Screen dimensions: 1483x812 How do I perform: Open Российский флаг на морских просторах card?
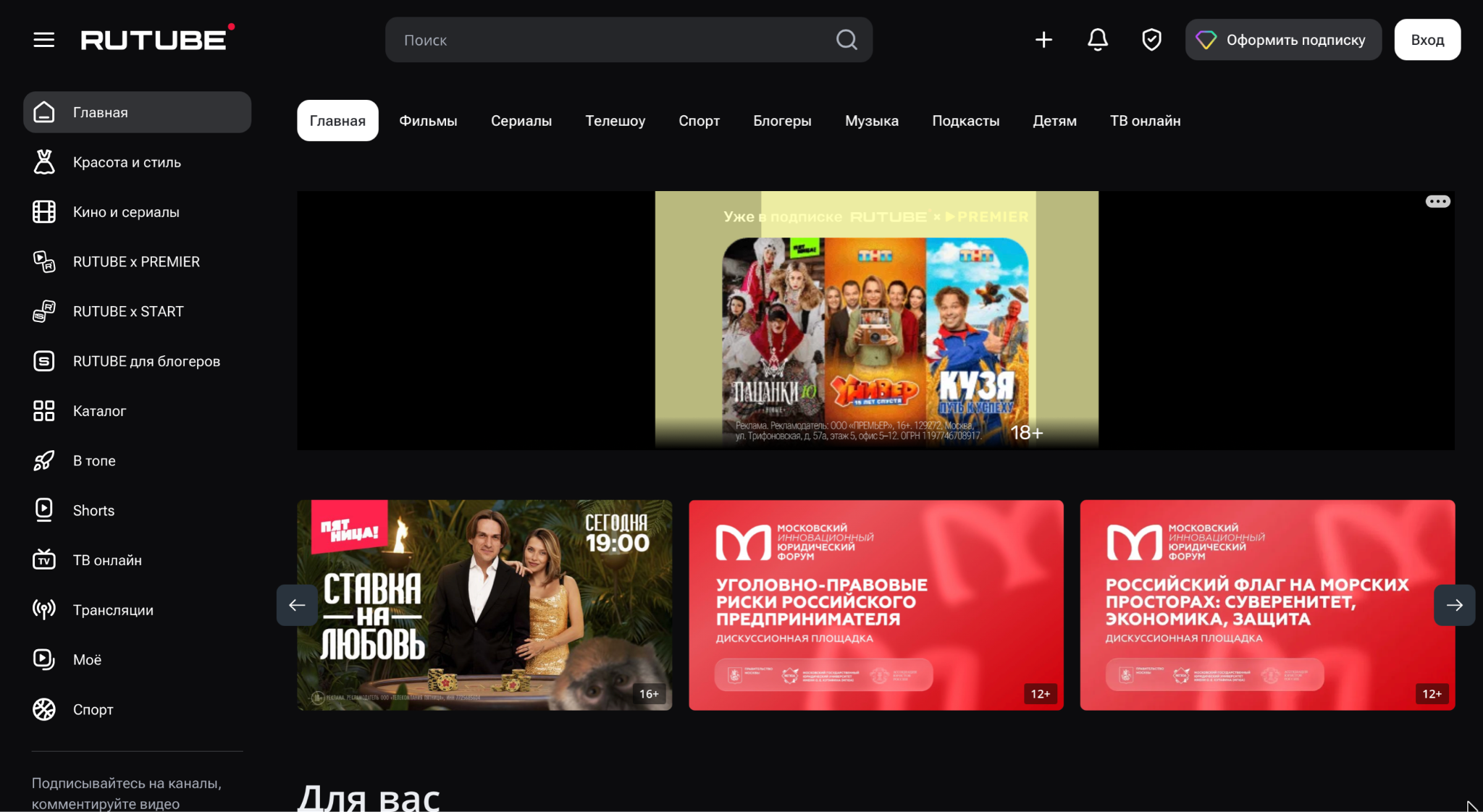point(1267,605)
